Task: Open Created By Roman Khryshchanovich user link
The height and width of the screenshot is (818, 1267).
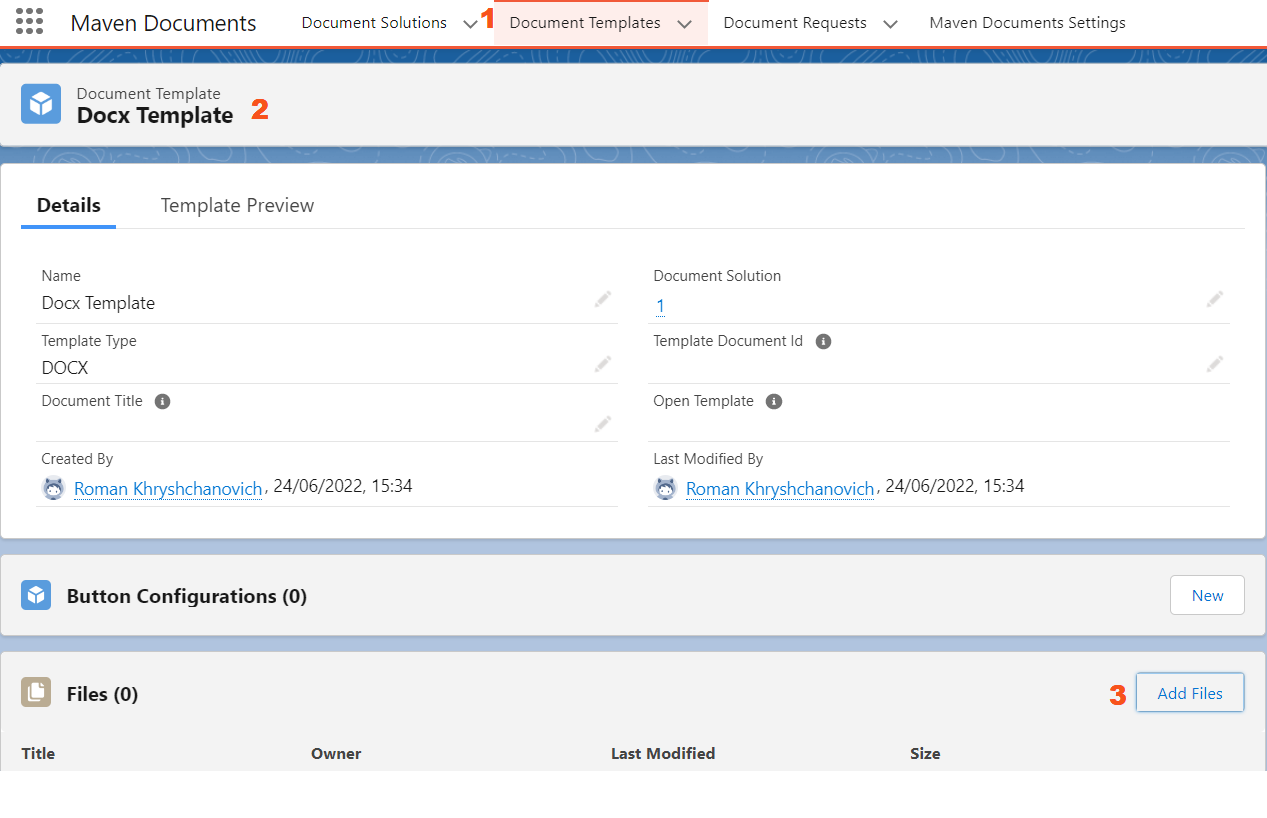Action: (167, 489)
